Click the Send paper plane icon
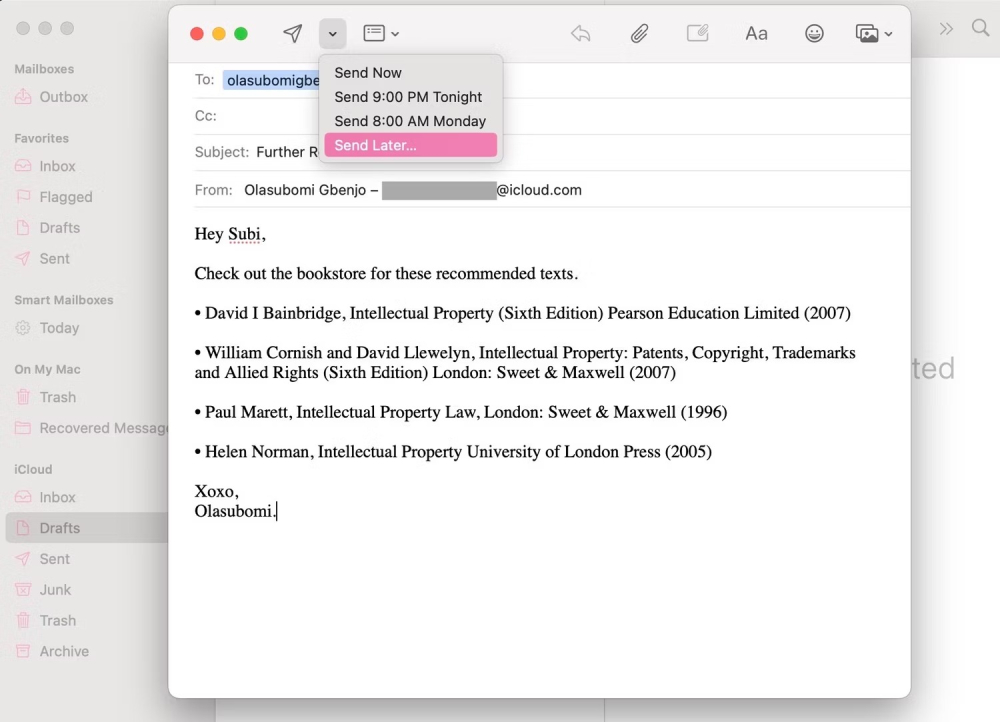 point(292,33)
